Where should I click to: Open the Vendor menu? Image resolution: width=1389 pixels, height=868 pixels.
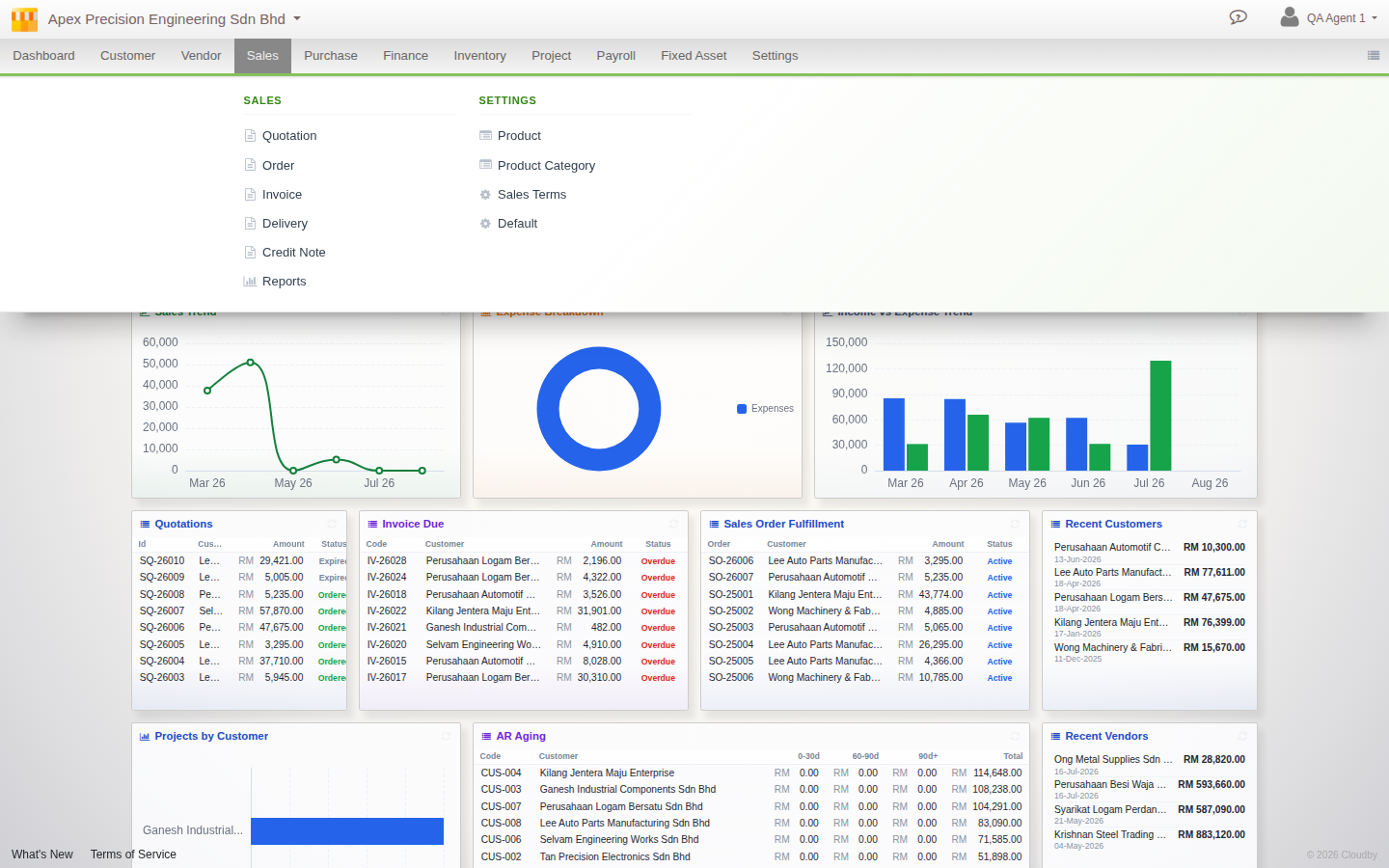201,56
